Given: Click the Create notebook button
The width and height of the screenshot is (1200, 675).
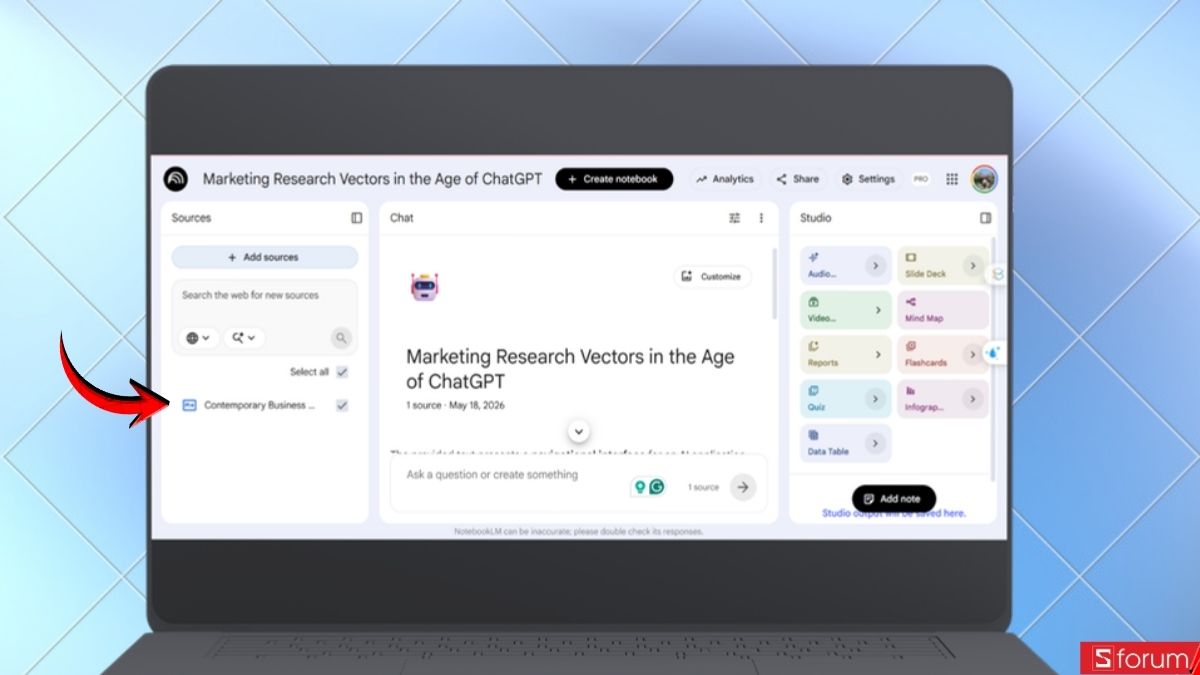Looking at the screenshot, I should click(x=614, y=179).
